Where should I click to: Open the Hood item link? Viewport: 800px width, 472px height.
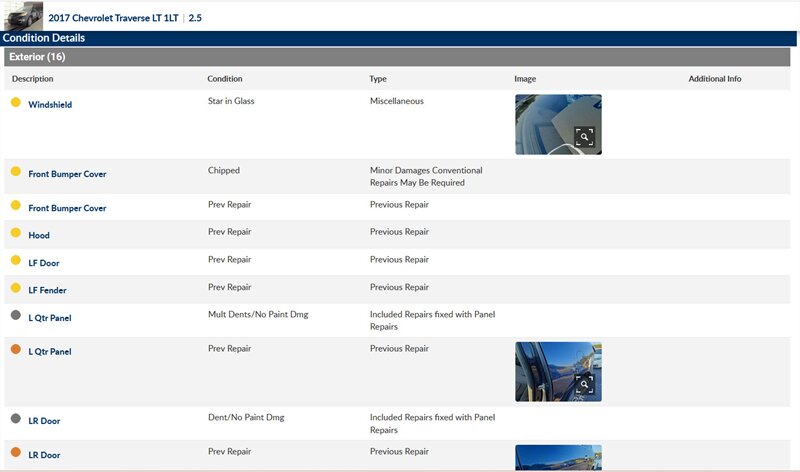(39, 236)
